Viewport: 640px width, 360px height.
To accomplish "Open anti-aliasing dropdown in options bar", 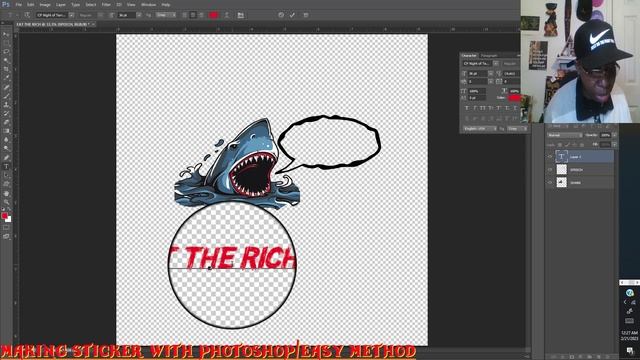I will coord(166,15).
